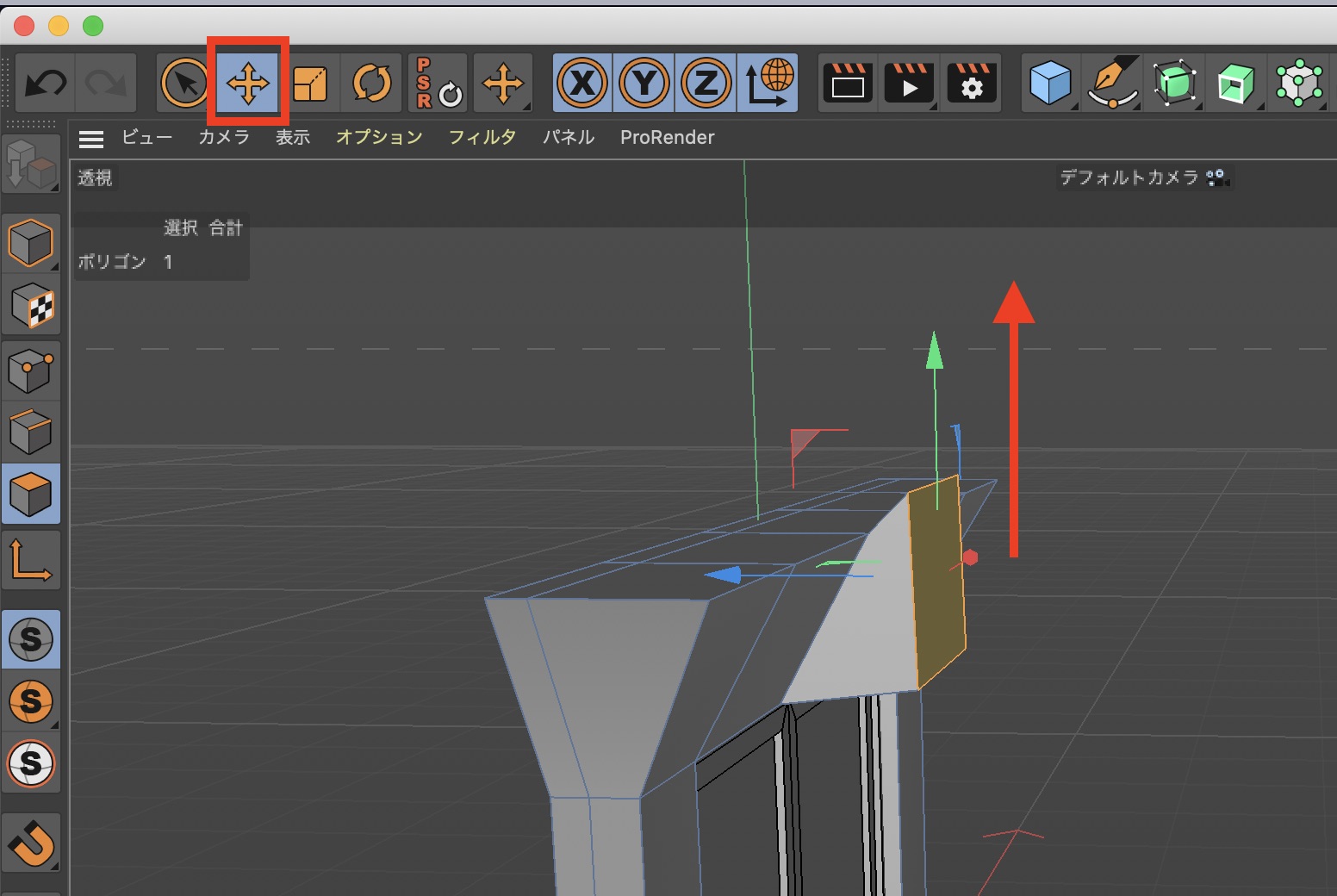Image resolution: width=1337 pixels, height=896 pixels.
Task: Toggle the Y axis lock
Action: [x=644, y=84]
